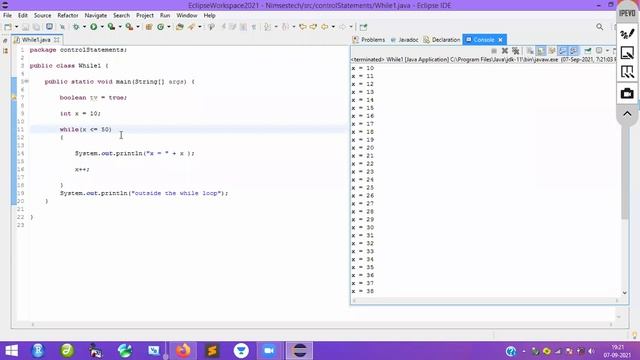This screenshot has height=360, width=640.
Task: Open Zoom from the taskbar
Action: [x=269, y=351]
